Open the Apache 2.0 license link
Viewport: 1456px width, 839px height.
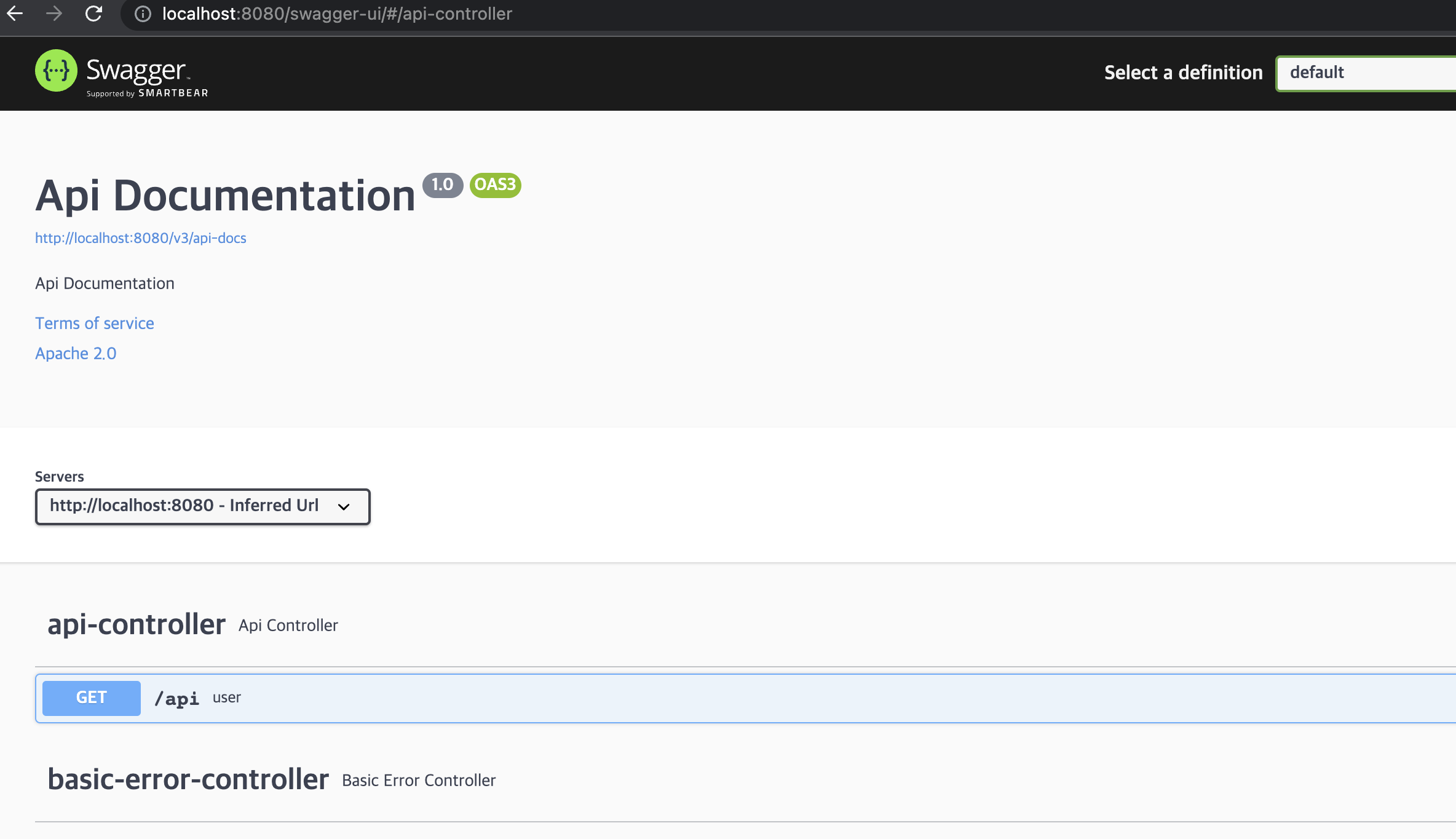tap(76, 354)
